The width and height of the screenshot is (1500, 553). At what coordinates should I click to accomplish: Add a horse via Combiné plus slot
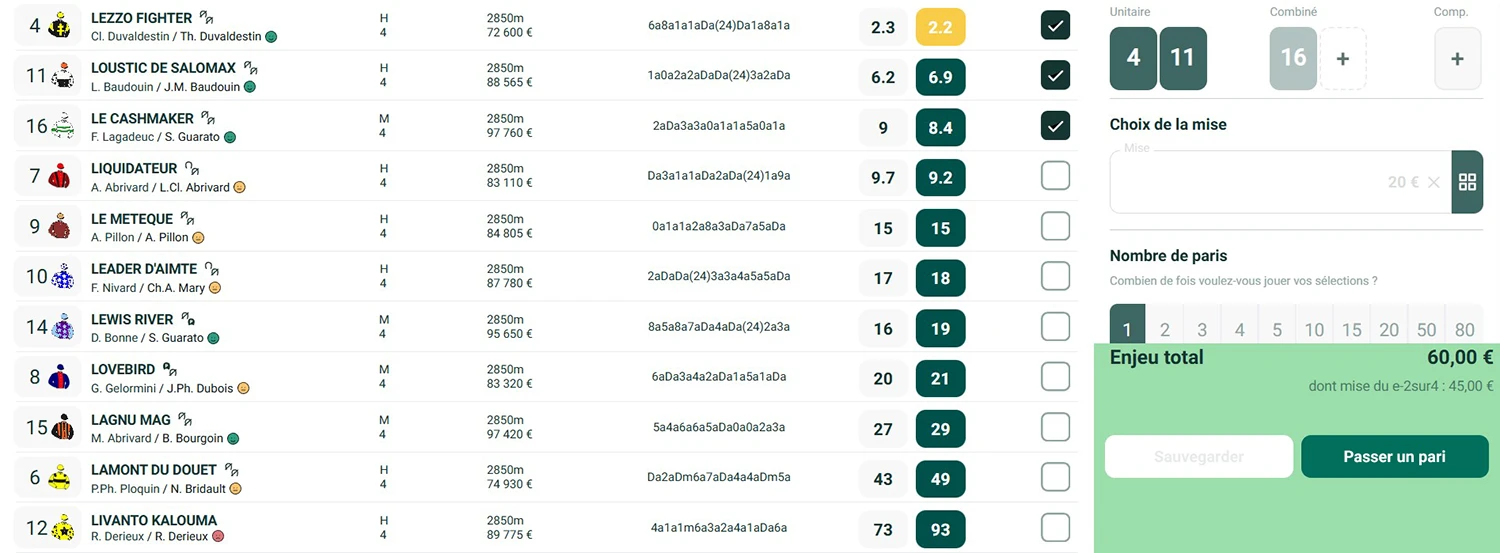tap(1343, 59)
